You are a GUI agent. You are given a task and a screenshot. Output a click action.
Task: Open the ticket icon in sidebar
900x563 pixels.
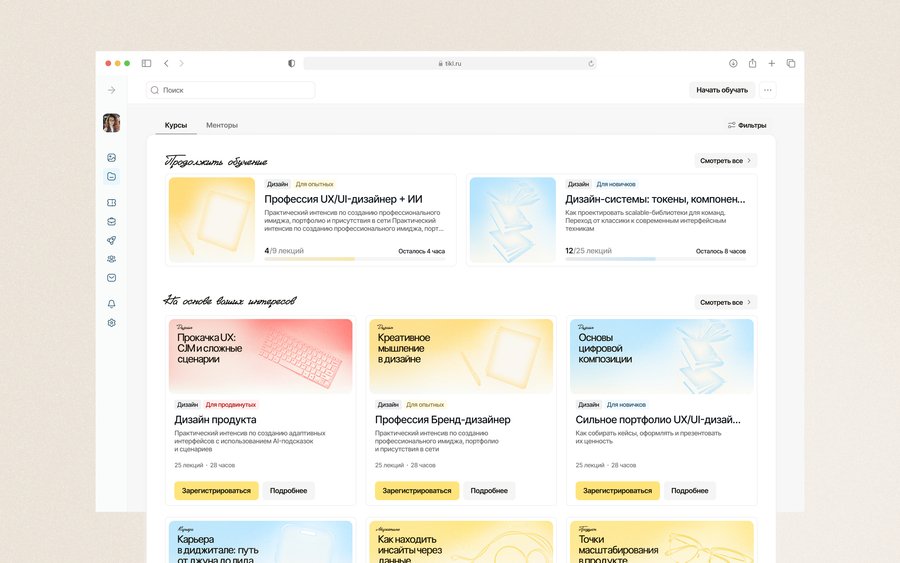click(x=111, y=203)
